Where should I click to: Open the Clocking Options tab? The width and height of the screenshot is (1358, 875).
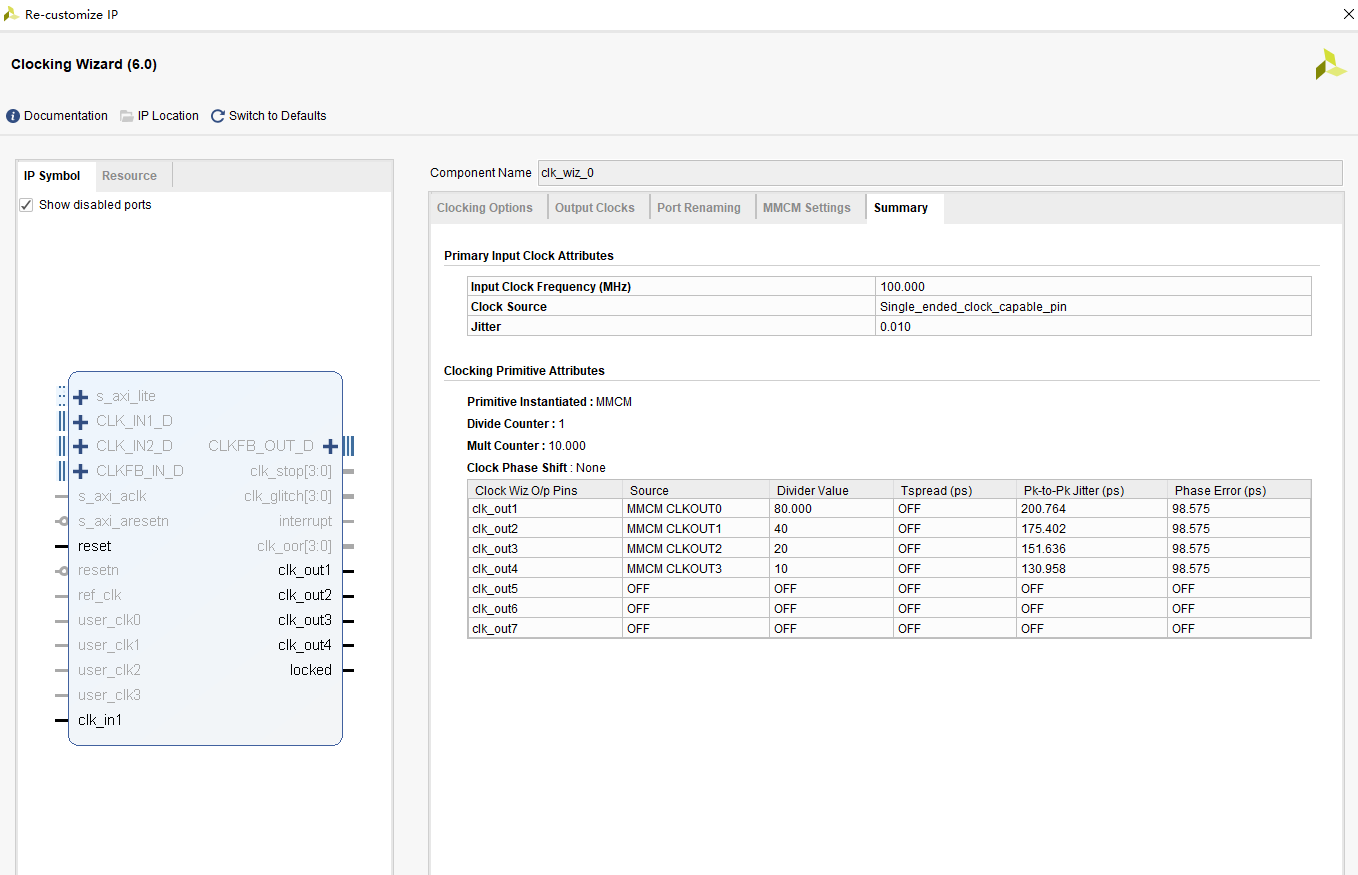tap(485, 208)
